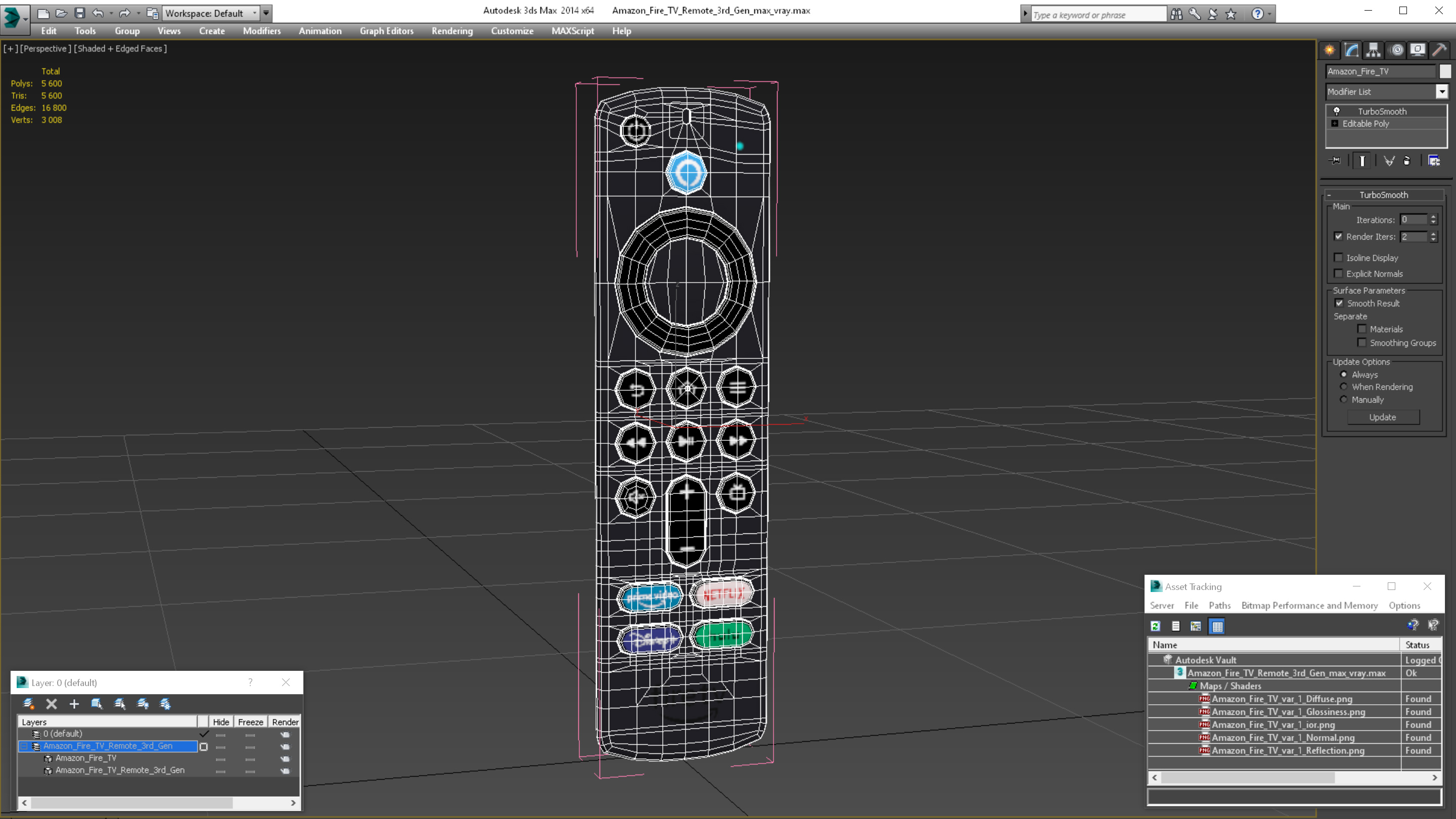Click Delete layer X icon in Layers
This screenshot has height=819, width=1456.
(x=52, y=704)
